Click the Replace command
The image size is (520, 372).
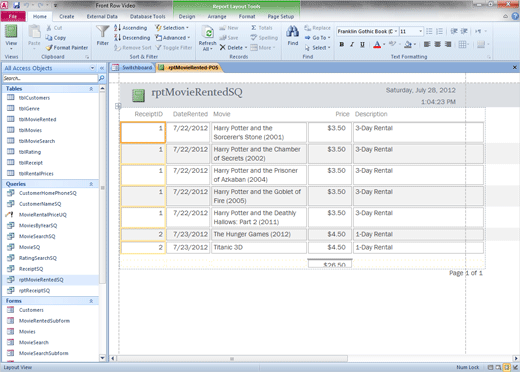coord(318,28)
